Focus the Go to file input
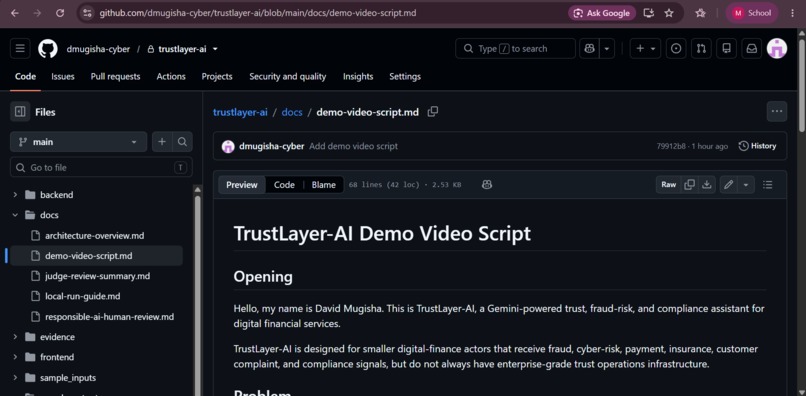Image resolution: width=806 pixels, height=396 pixels. (101, 168)
